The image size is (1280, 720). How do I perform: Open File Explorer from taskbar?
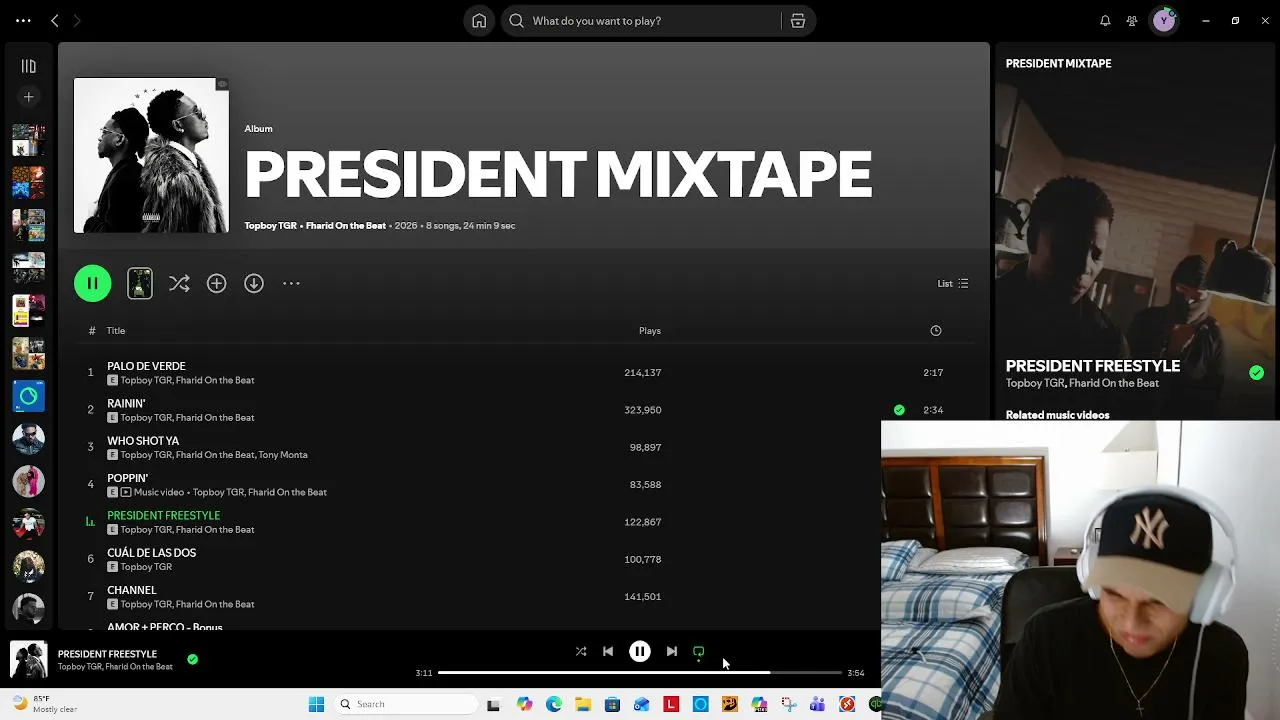[583, 704]
